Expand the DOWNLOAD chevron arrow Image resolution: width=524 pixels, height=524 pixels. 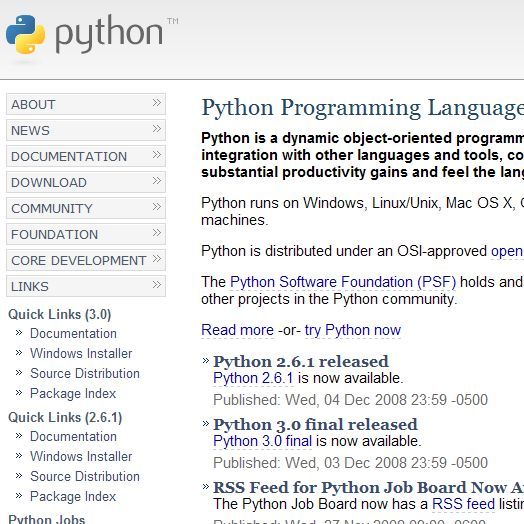[157, 181]
